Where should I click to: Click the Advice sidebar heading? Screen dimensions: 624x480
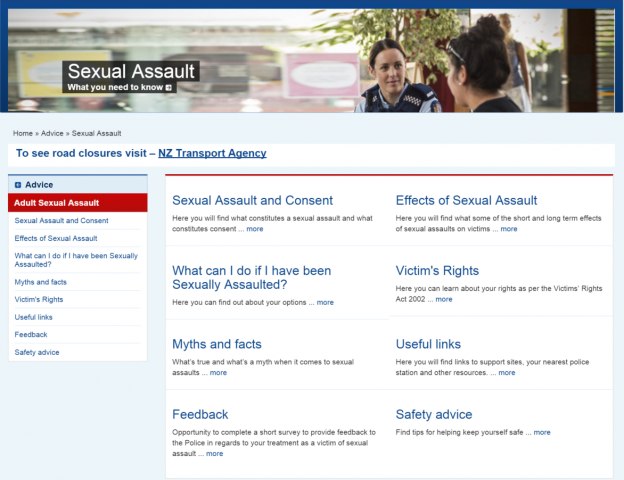click(x=39, y=185)
